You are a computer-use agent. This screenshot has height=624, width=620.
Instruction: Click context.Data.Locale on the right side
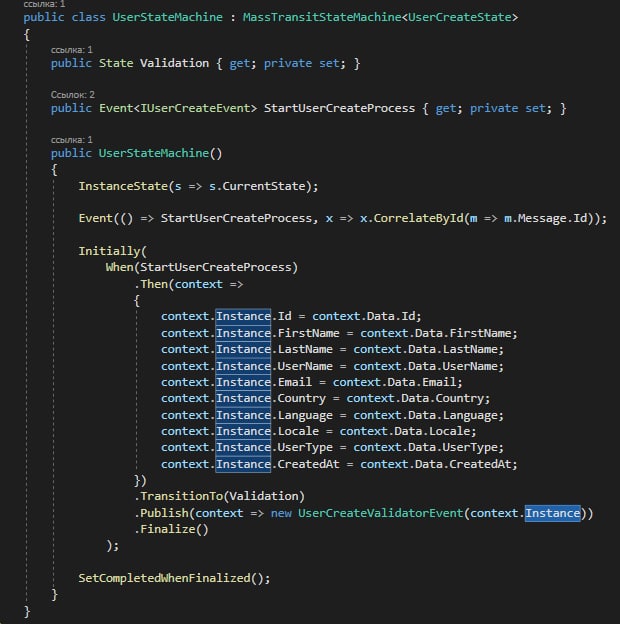tap(405, 431)
